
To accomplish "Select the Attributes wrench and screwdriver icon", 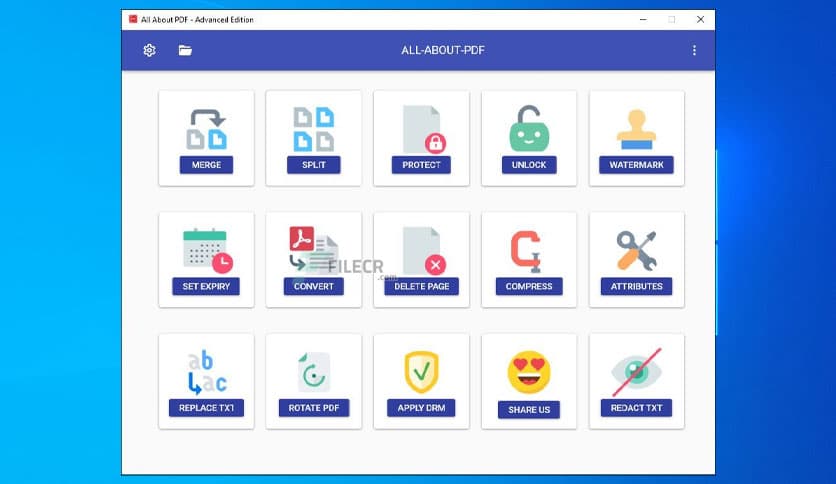I will (636, 248).
